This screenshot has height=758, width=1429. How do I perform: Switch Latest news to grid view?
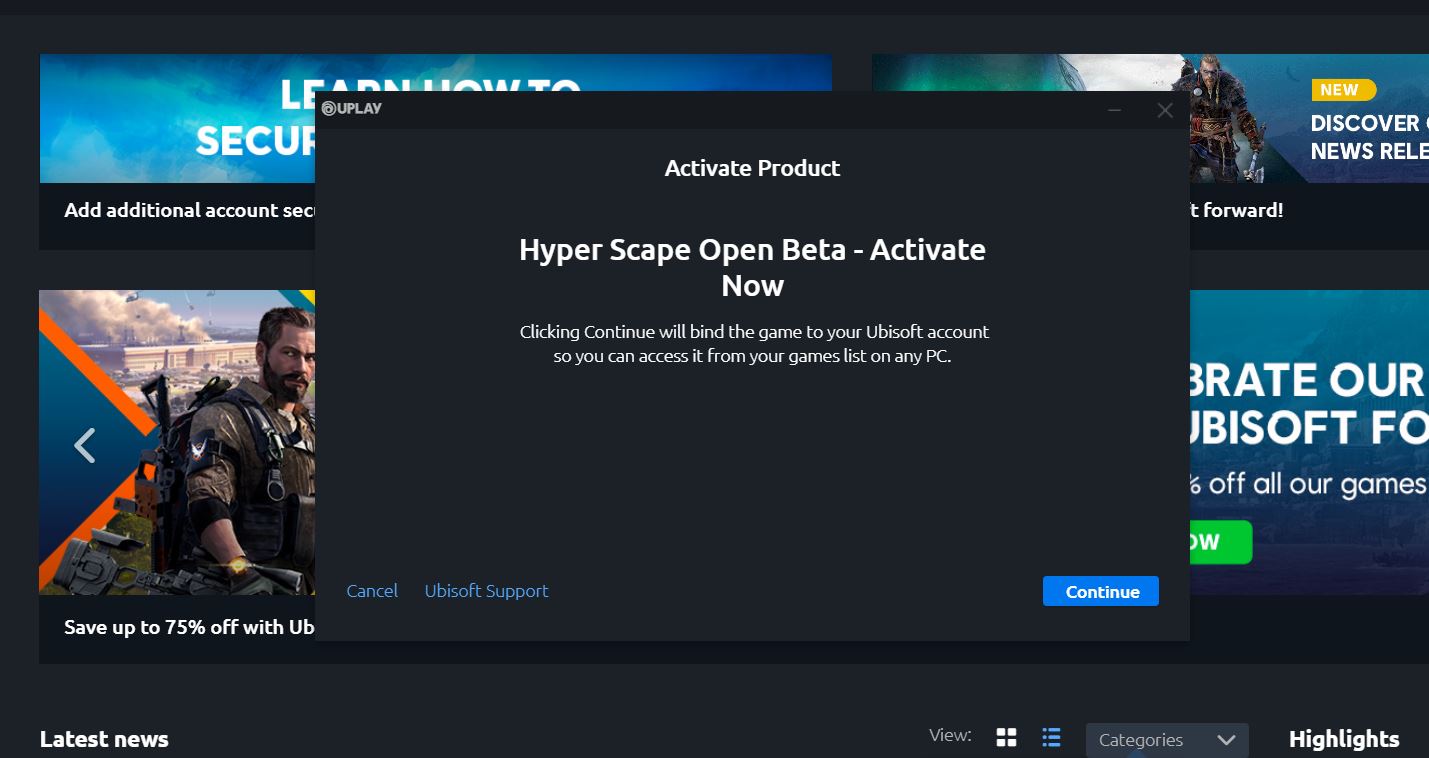point(1006,736)
